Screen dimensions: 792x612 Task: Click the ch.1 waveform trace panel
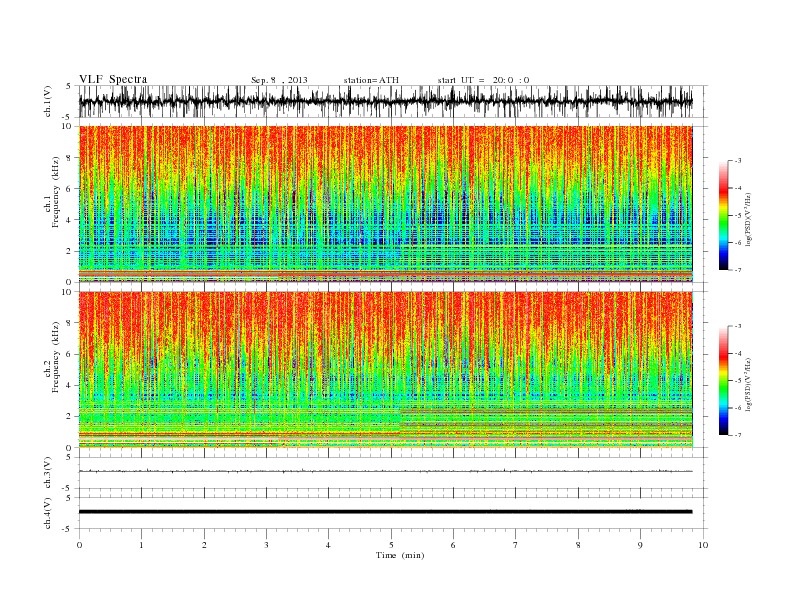[392, 101]
